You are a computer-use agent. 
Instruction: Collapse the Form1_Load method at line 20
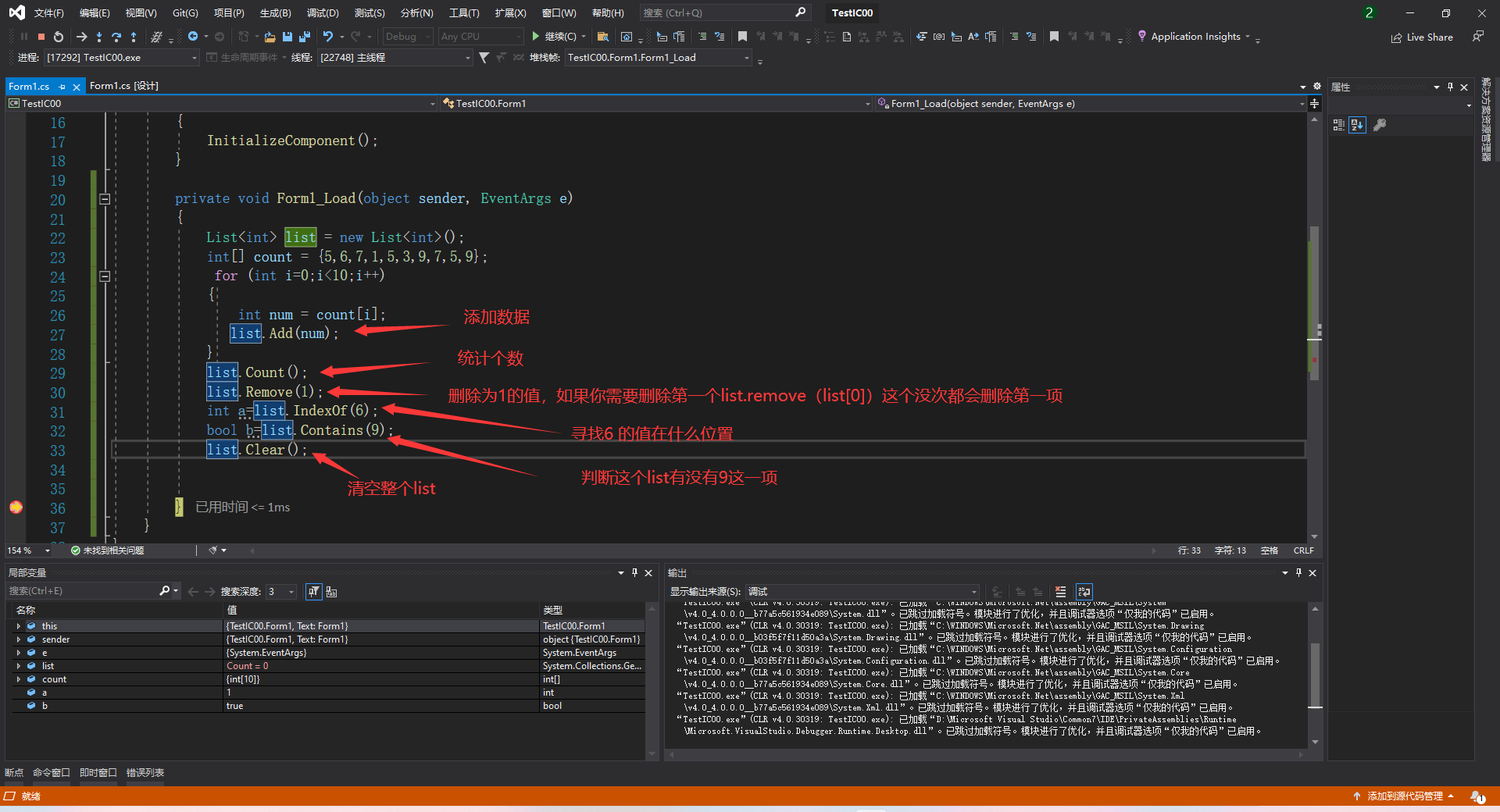coord(105,199)
